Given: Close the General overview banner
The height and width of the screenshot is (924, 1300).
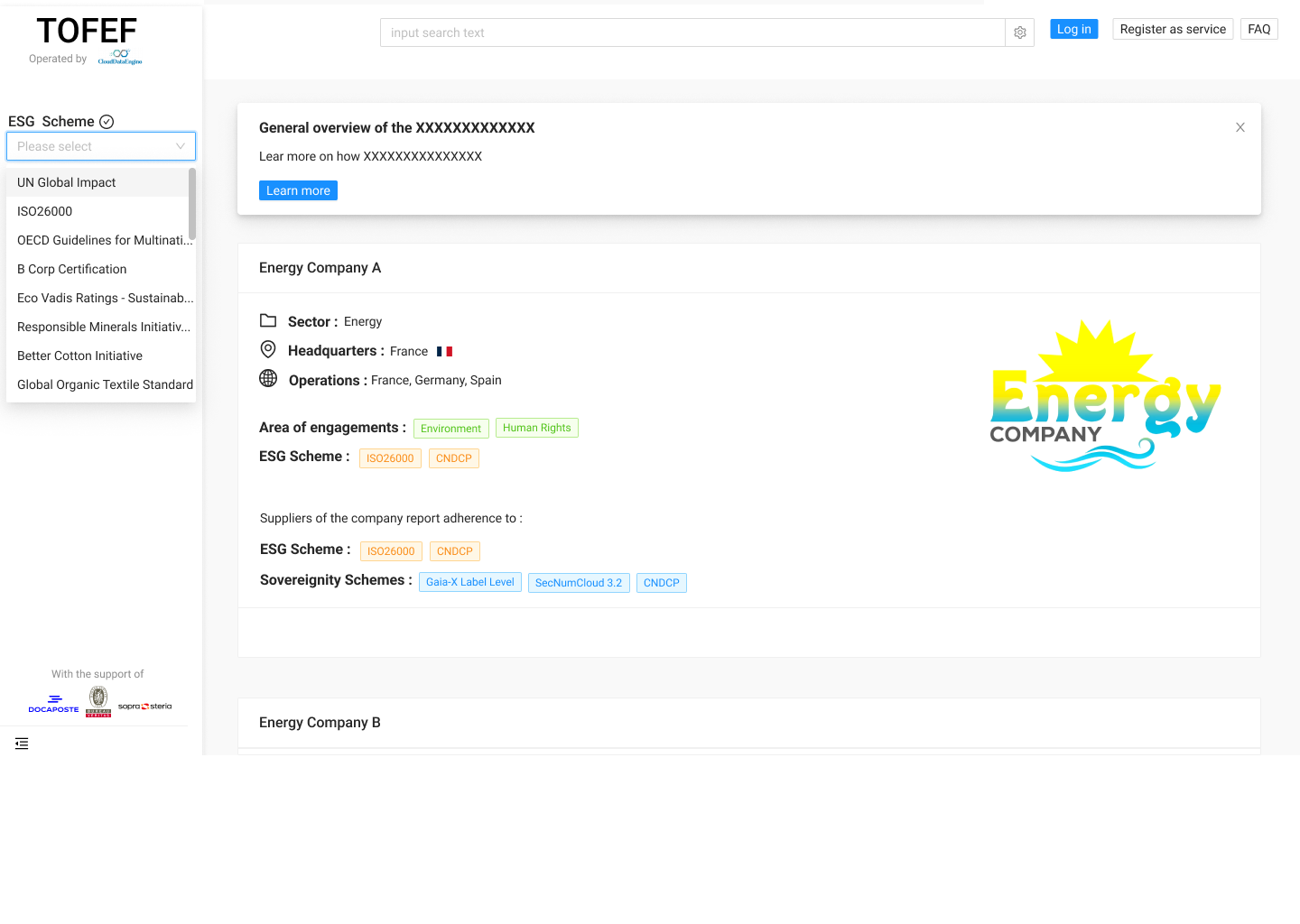Looking at the screenshot, I should pos(1240,127).
